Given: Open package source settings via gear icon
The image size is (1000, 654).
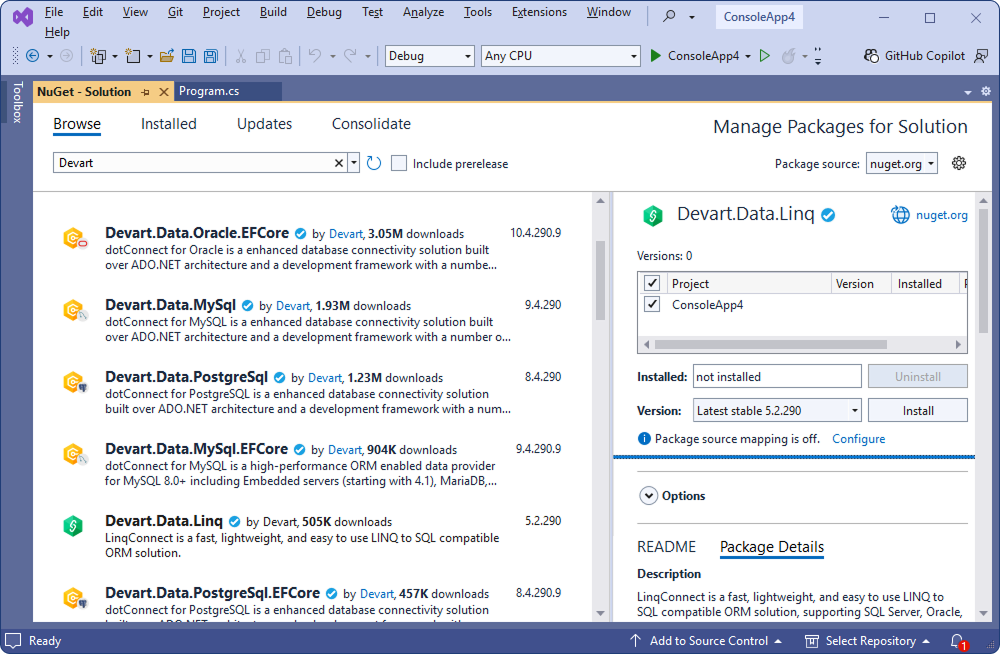Looking at the screenshot, I should [958, 162].
